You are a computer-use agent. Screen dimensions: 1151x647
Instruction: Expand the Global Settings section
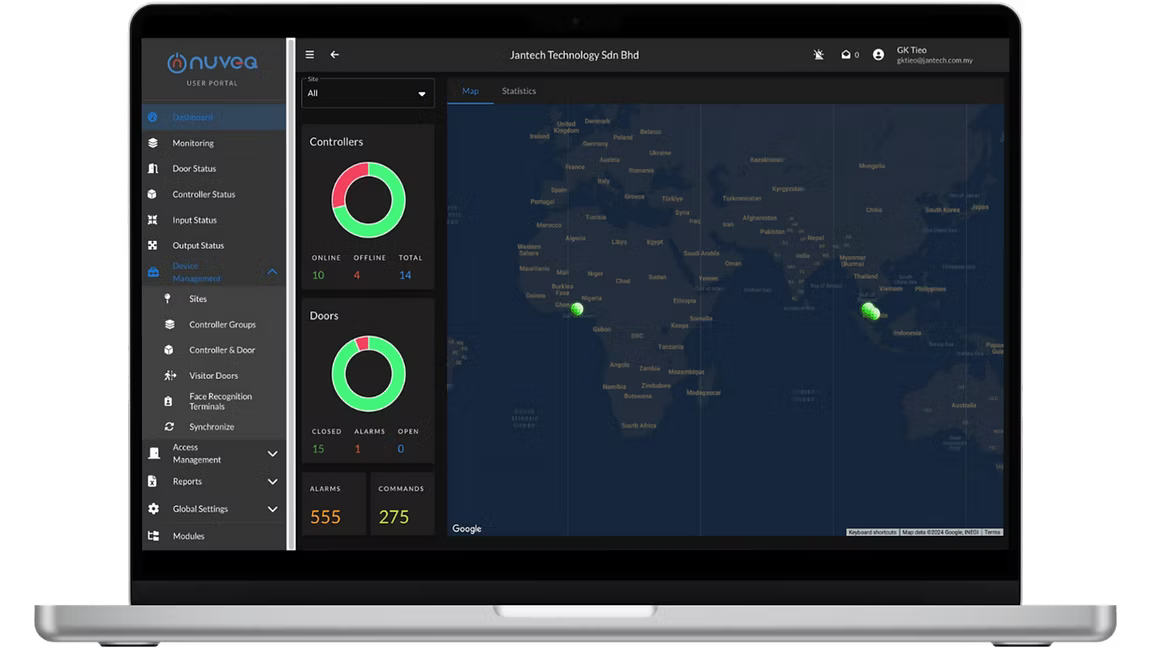[x=272, y=509]
